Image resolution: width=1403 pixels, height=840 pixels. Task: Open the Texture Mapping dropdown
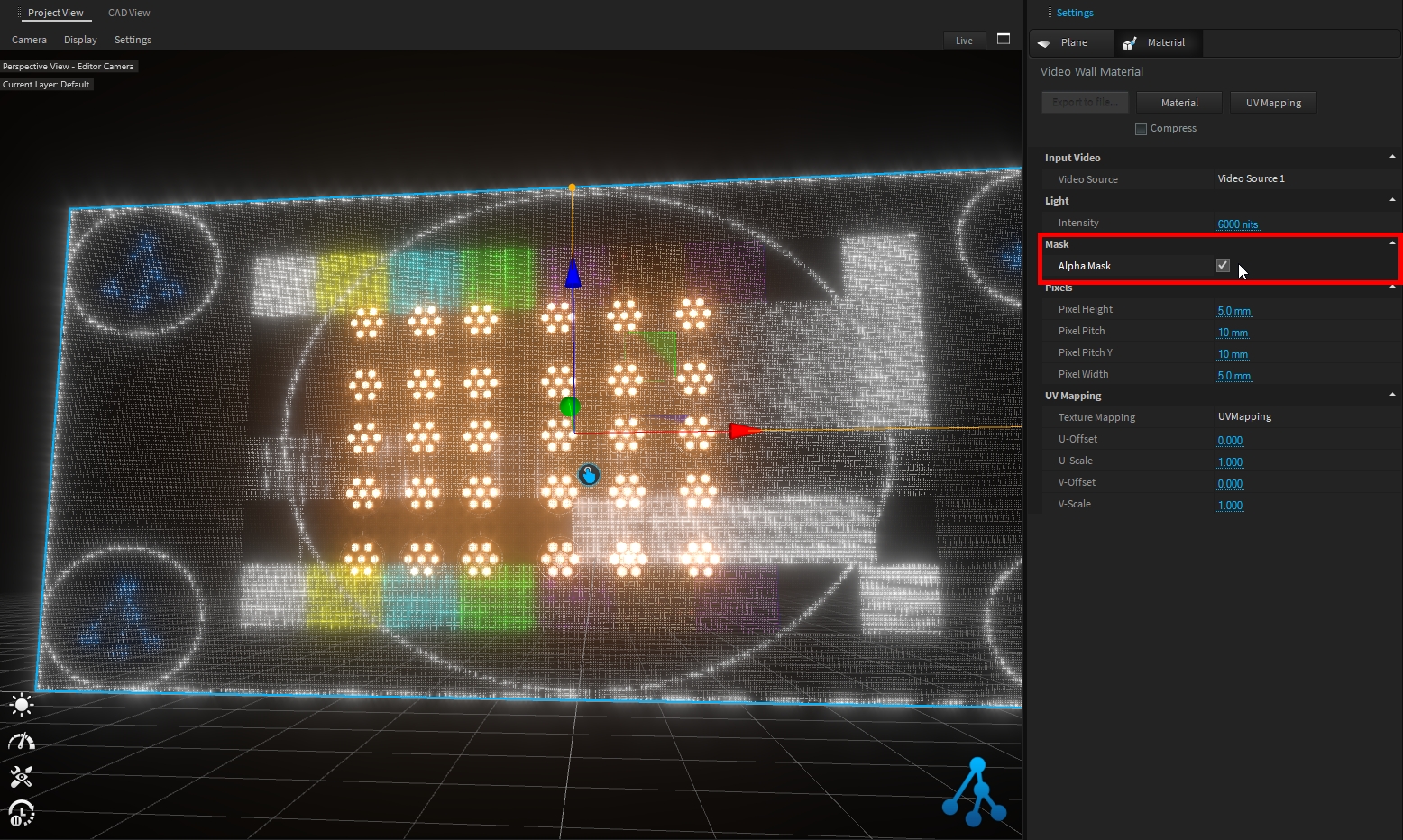[x=1244, y=416]
